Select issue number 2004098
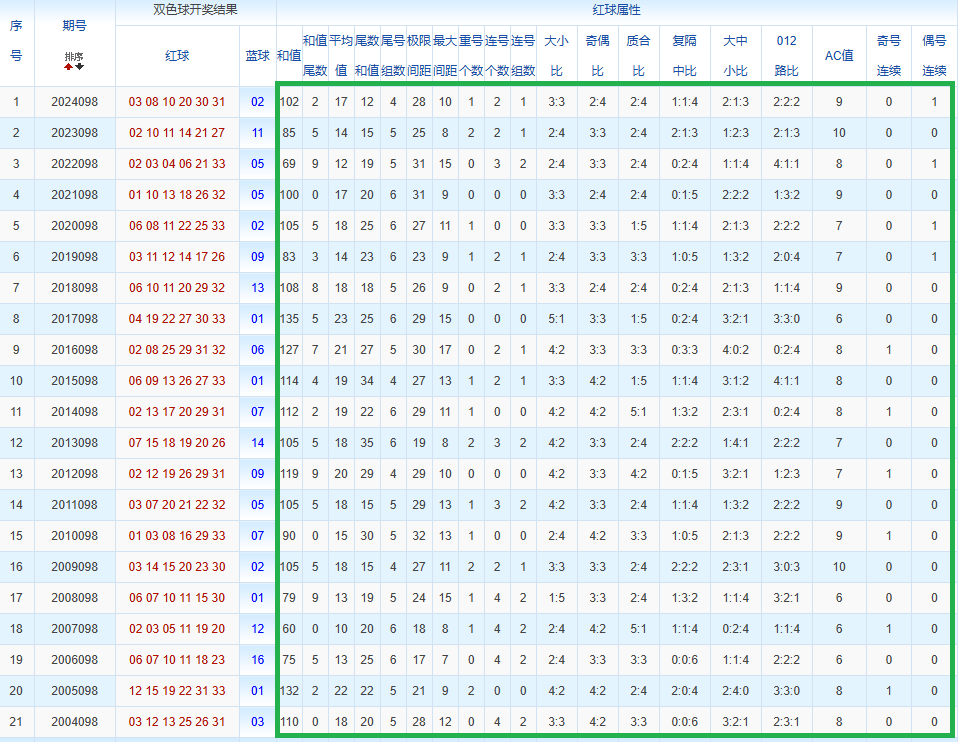This screenshot has height=742, width=963. (x=74, y=722)
